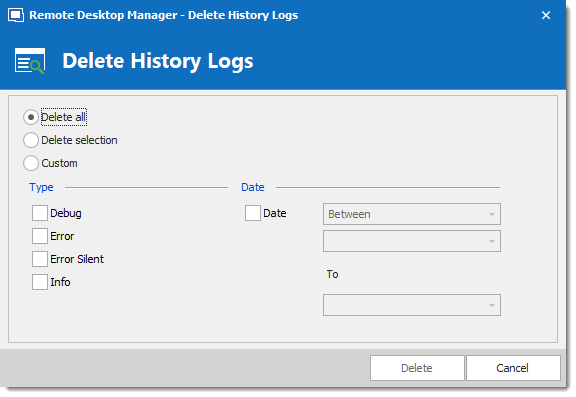Screen dimensions: 576x397
Task: Click the history log magnifier header icon
Action: pos(30,61)
